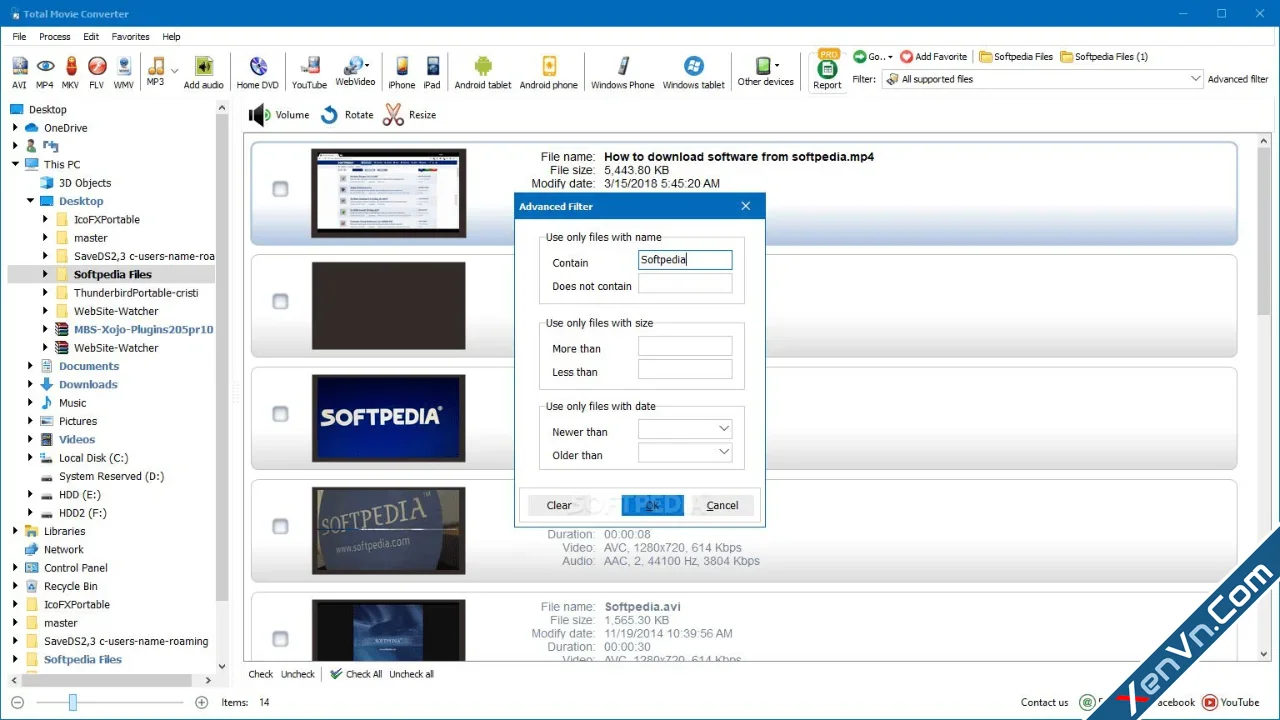Expand the OneDrive tree node

(x=15, y=128)
